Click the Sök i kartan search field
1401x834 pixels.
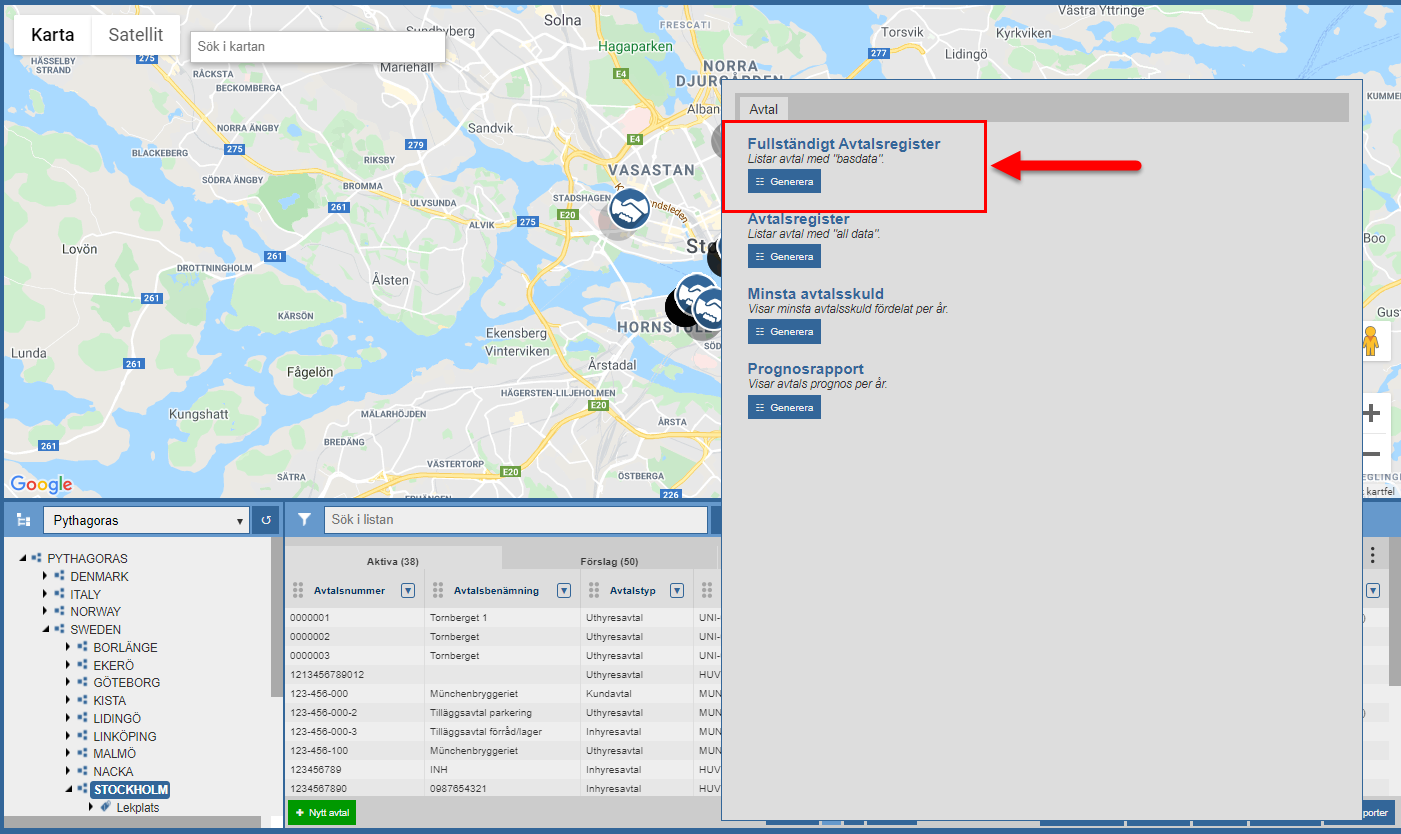[x=317, y=46]
